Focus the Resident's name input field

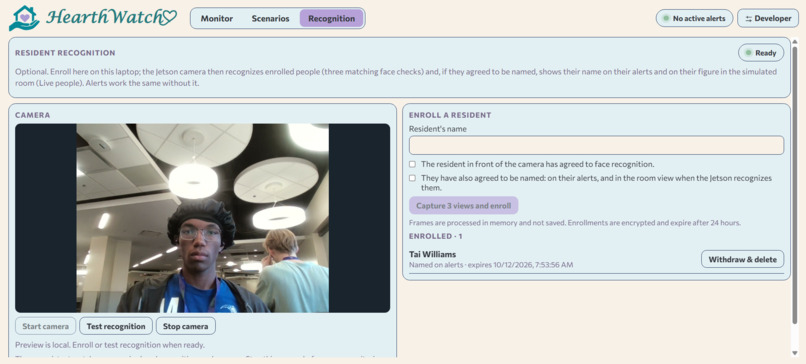[596, 145]
